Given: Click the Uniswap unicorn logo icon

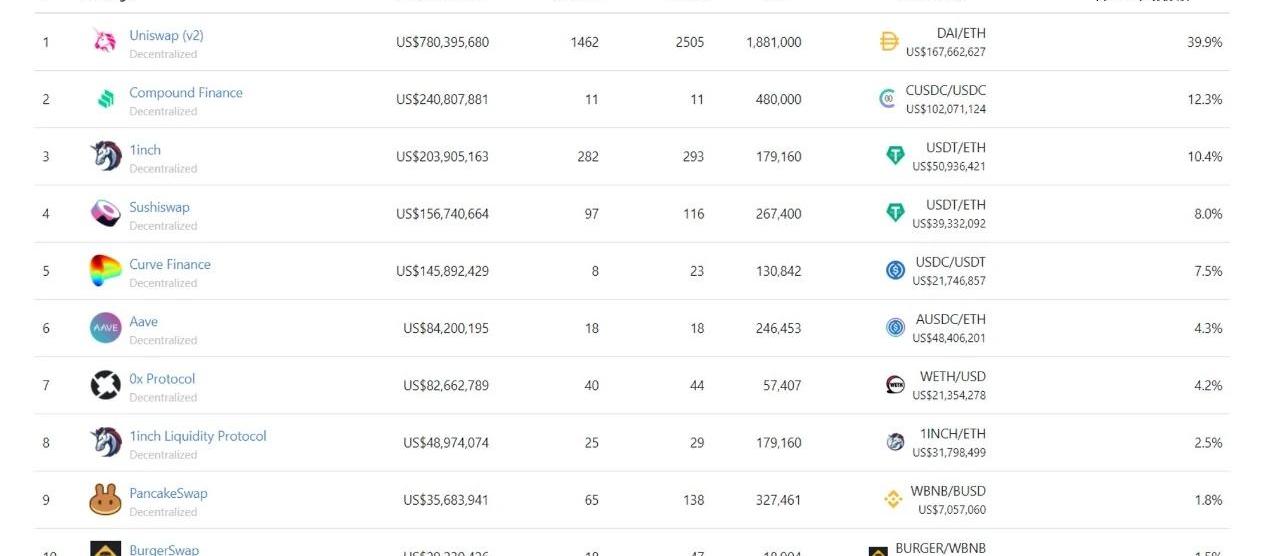Looking at the screenshot, I should (x=105, y=42).
